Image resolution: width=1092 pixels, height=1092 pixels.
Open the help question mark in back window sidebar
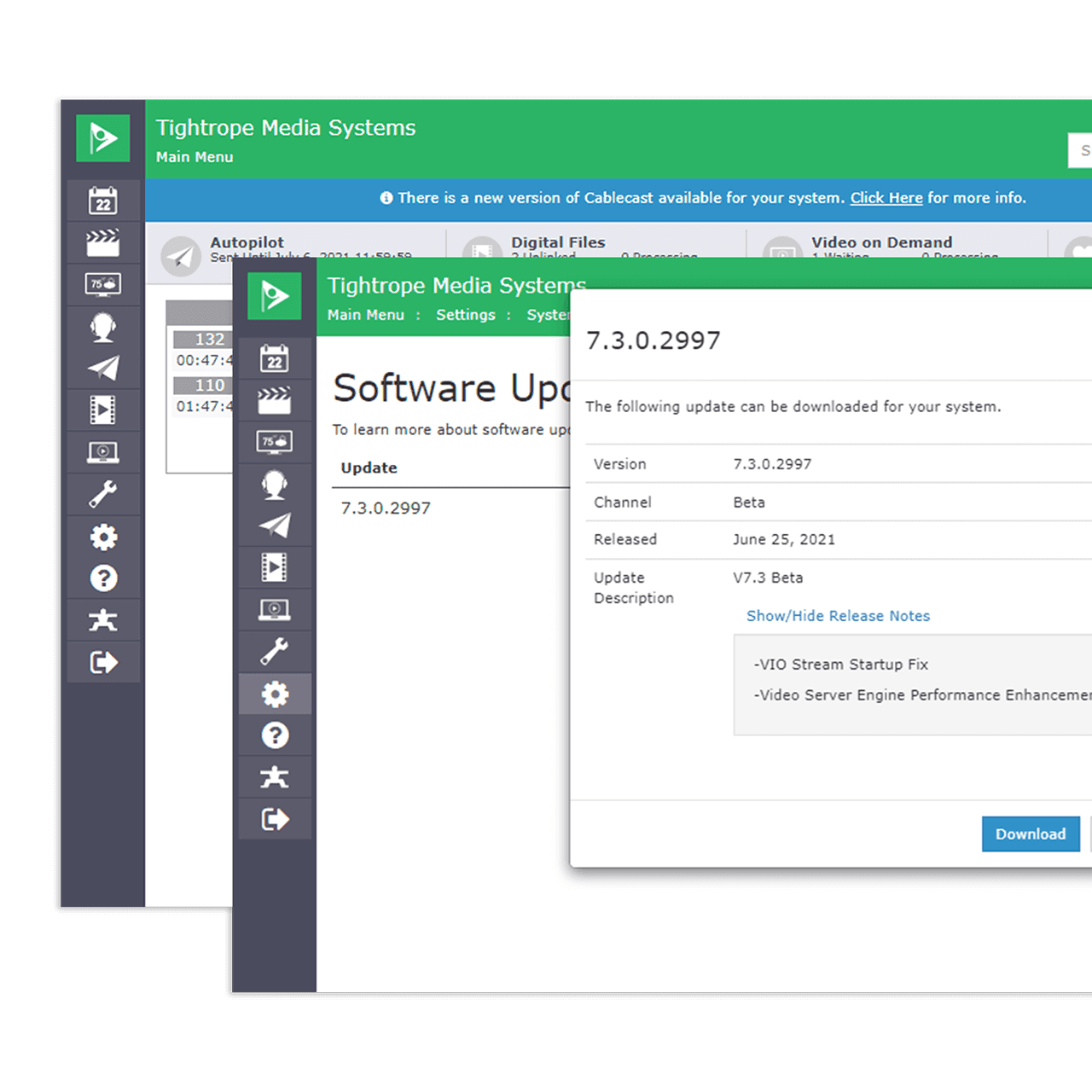(x=103, y=578)
